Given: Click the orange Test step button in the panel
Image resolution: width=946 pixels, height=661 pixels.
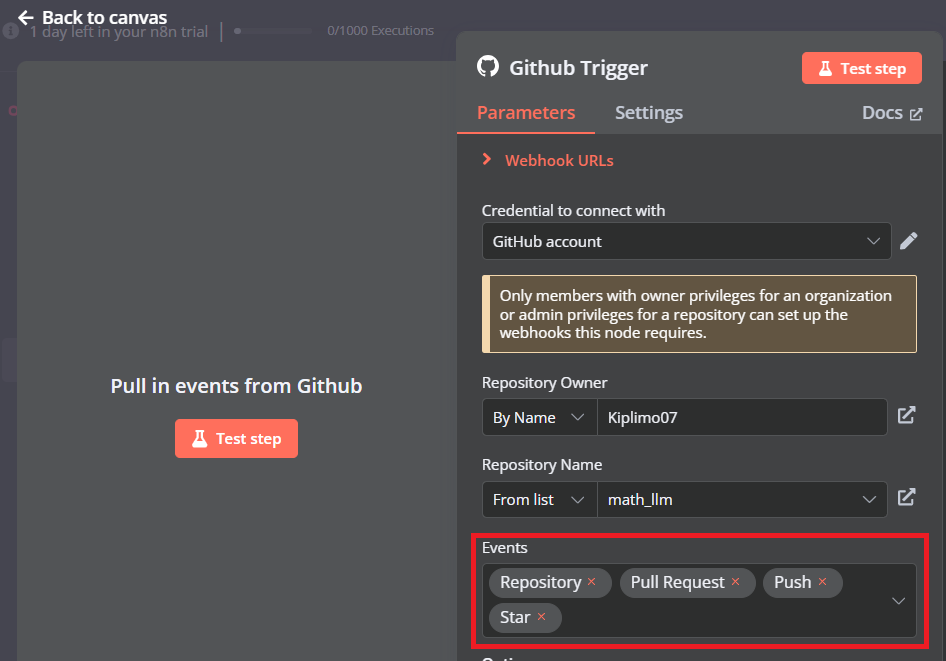Looking at the screenshot, I should point(861,68).
